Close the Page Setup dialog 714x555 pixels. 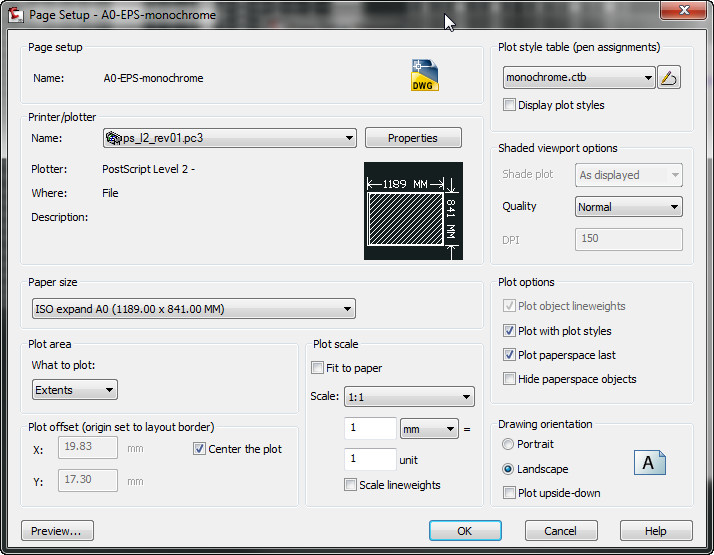click(683, 10)
